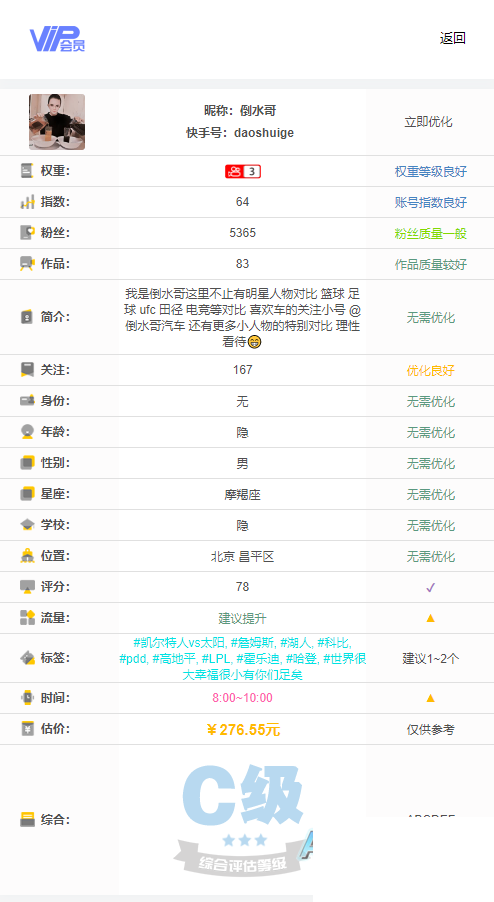Click the time (时间) watch icon

[x=27, y=698]
